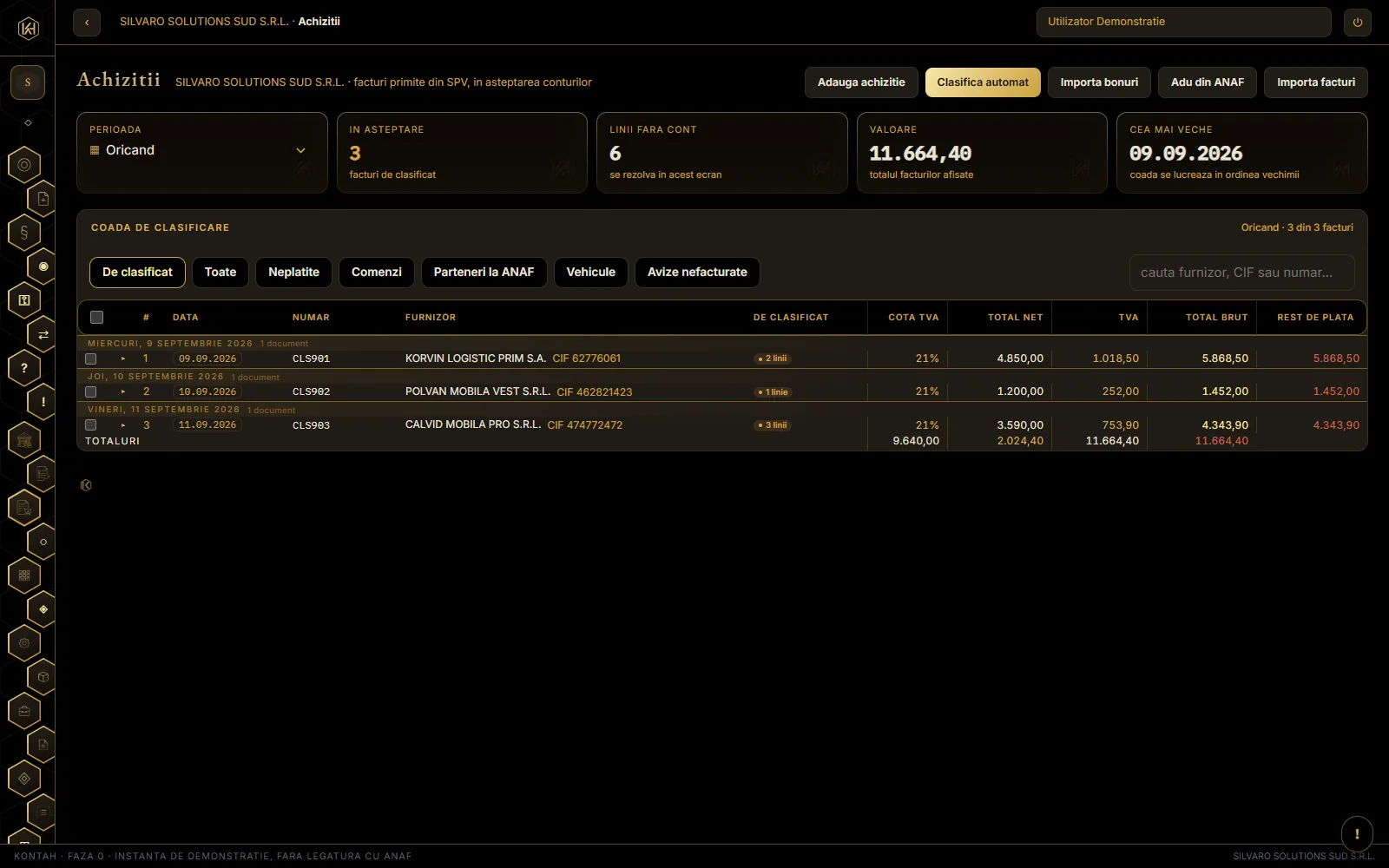
Task: Open the question-mark hexagon in sidebar
Action: [x=24, y=368]
